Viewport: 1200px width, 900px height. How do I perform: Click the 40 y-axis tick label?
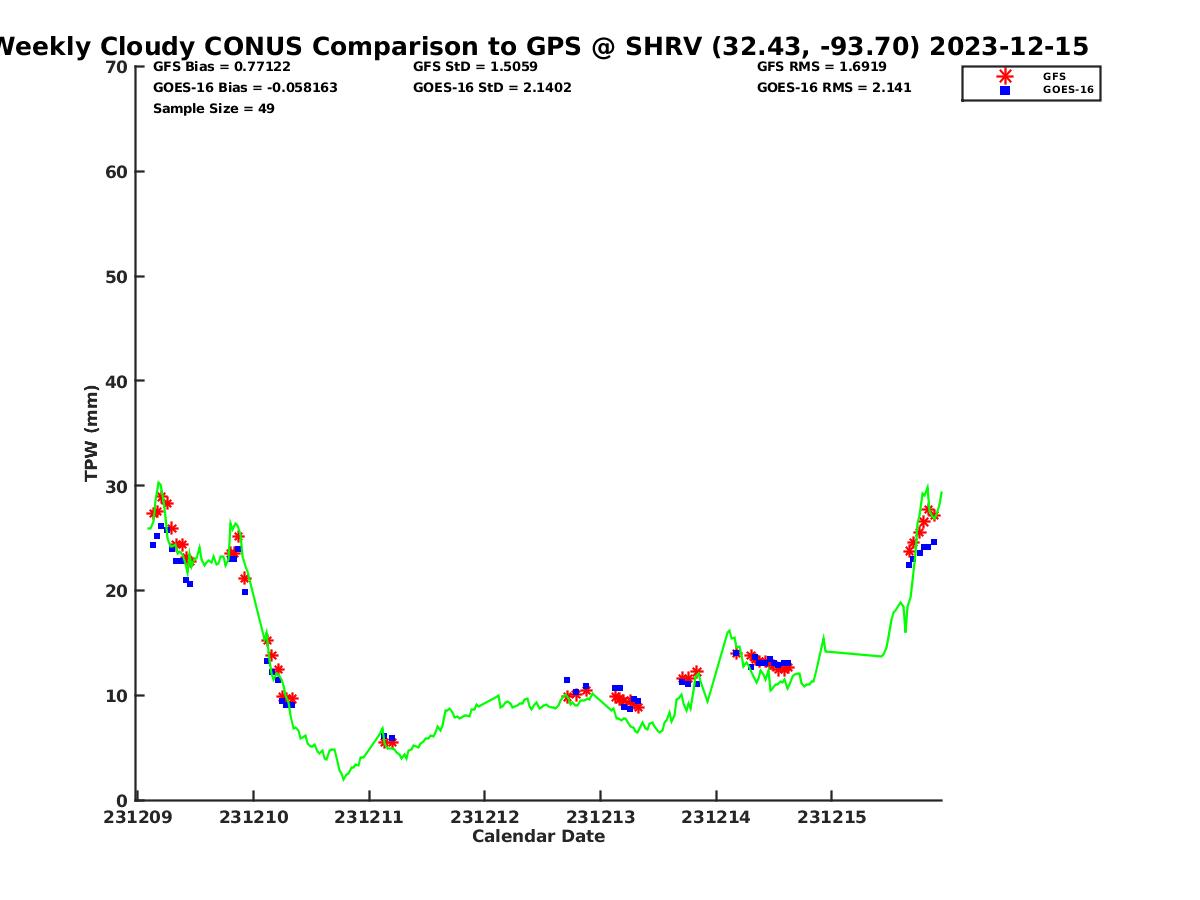[x=117, y=381]
